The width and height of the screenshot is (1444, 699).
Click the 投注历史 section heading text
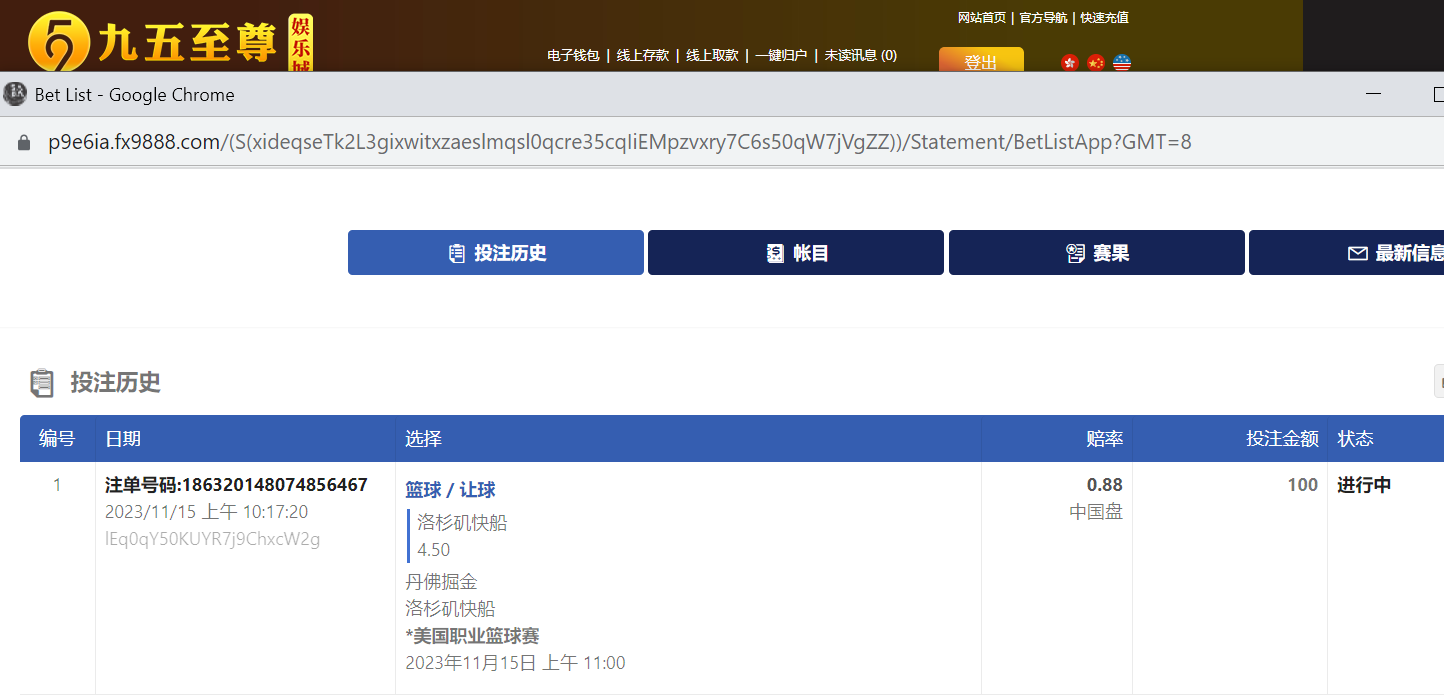[x=115, y=382]
